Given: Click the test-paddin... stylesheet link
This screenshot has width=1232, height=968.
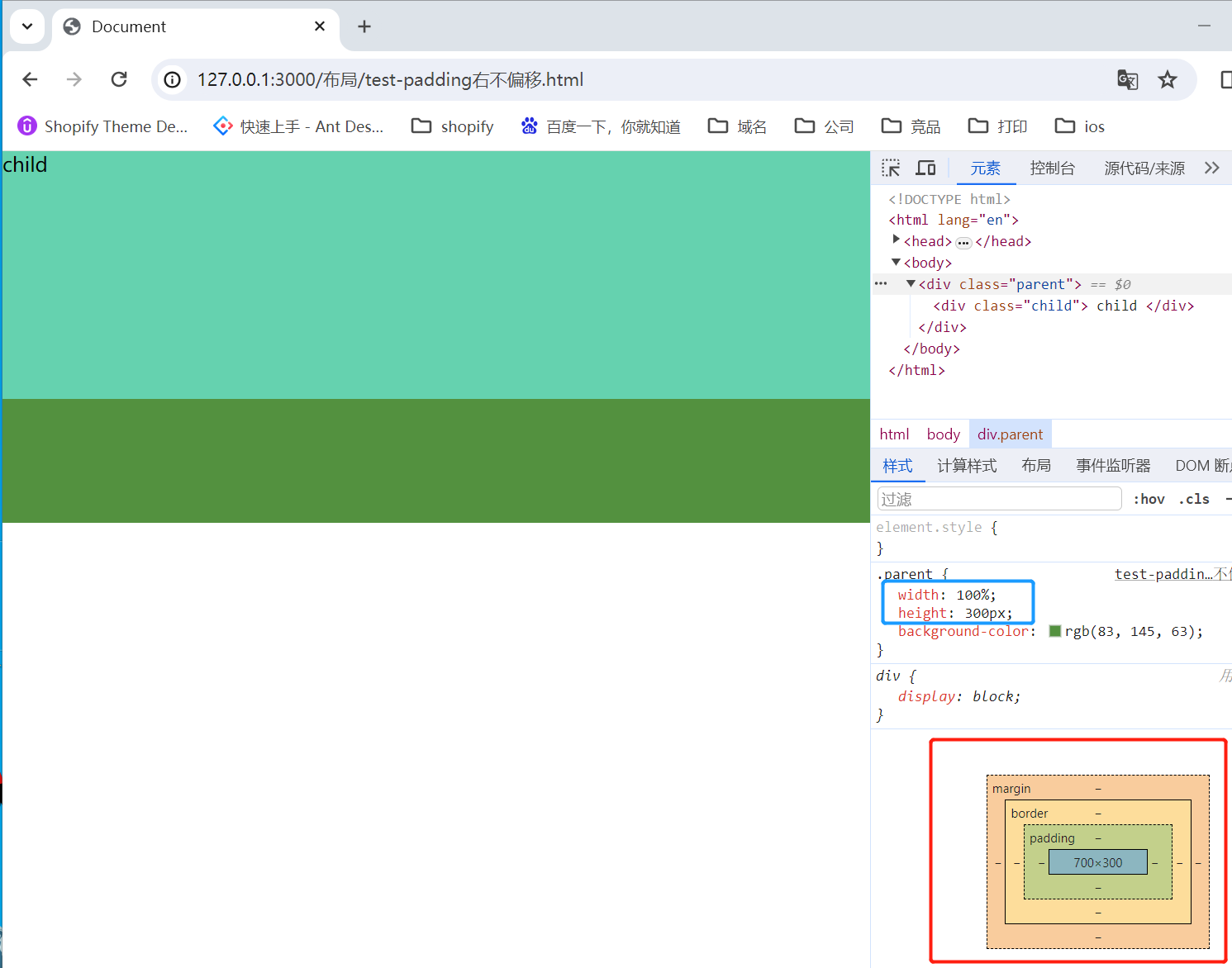Looking at the screenshot, I should [1165, 573].
